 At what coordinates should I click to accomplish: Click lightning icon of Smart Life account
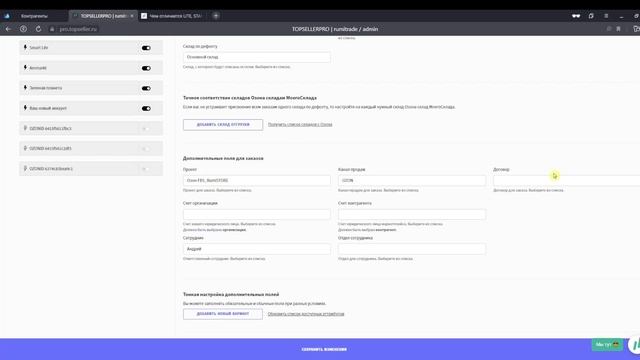(25, 47)
